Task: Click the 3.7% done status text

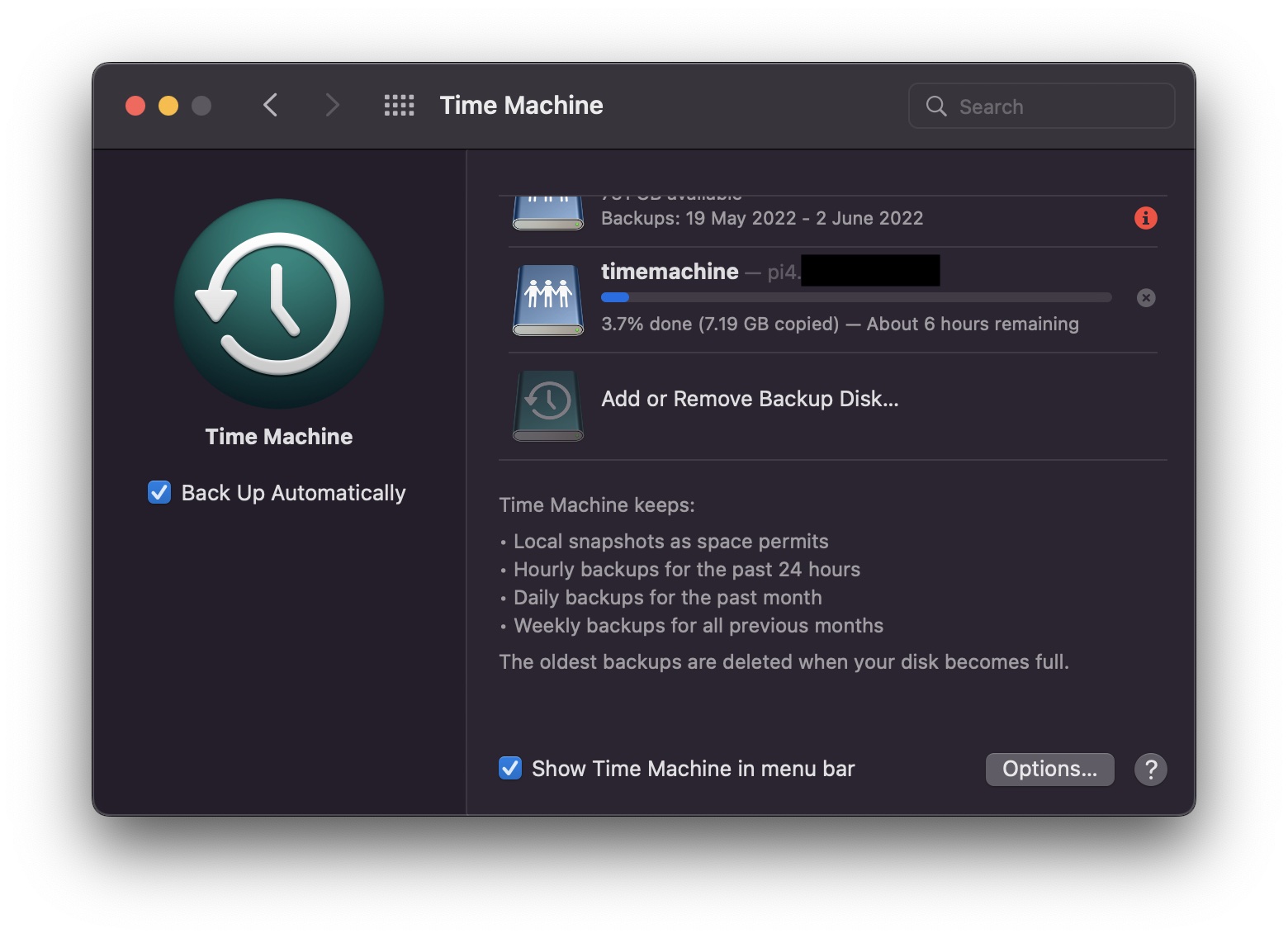Action: pos(840,324)
